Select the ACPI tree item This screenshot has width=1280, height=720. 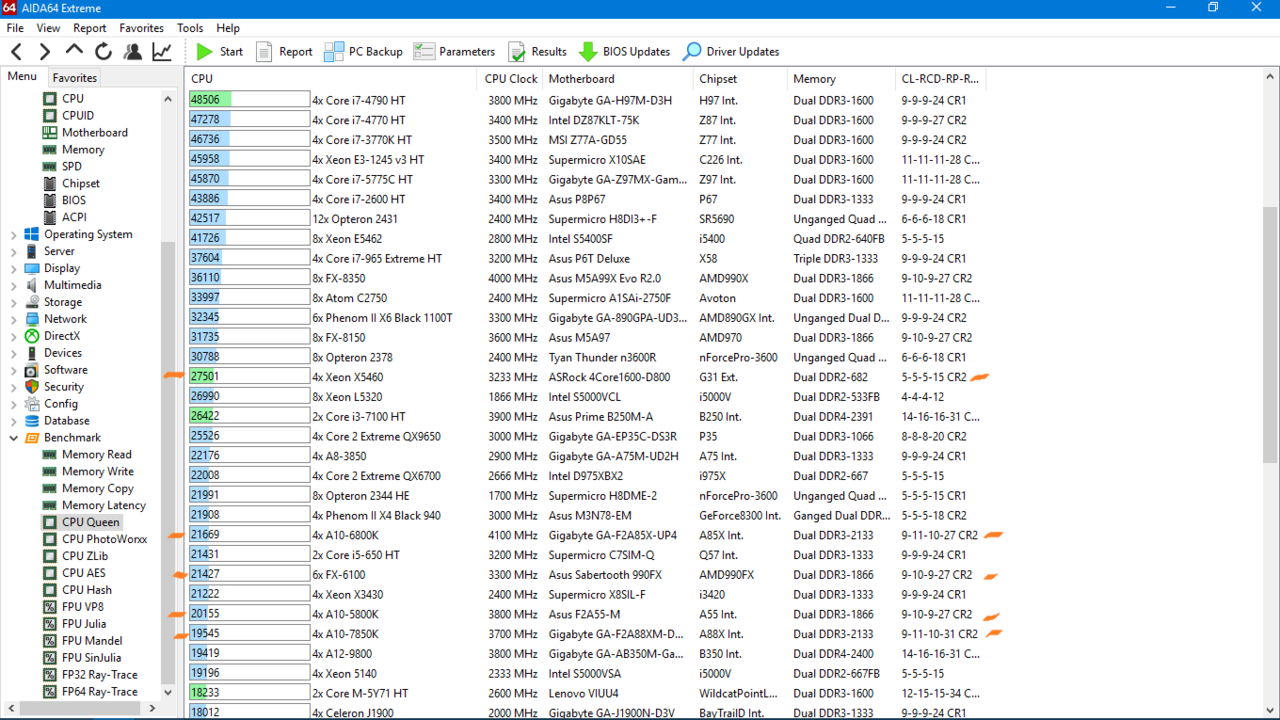74,217
